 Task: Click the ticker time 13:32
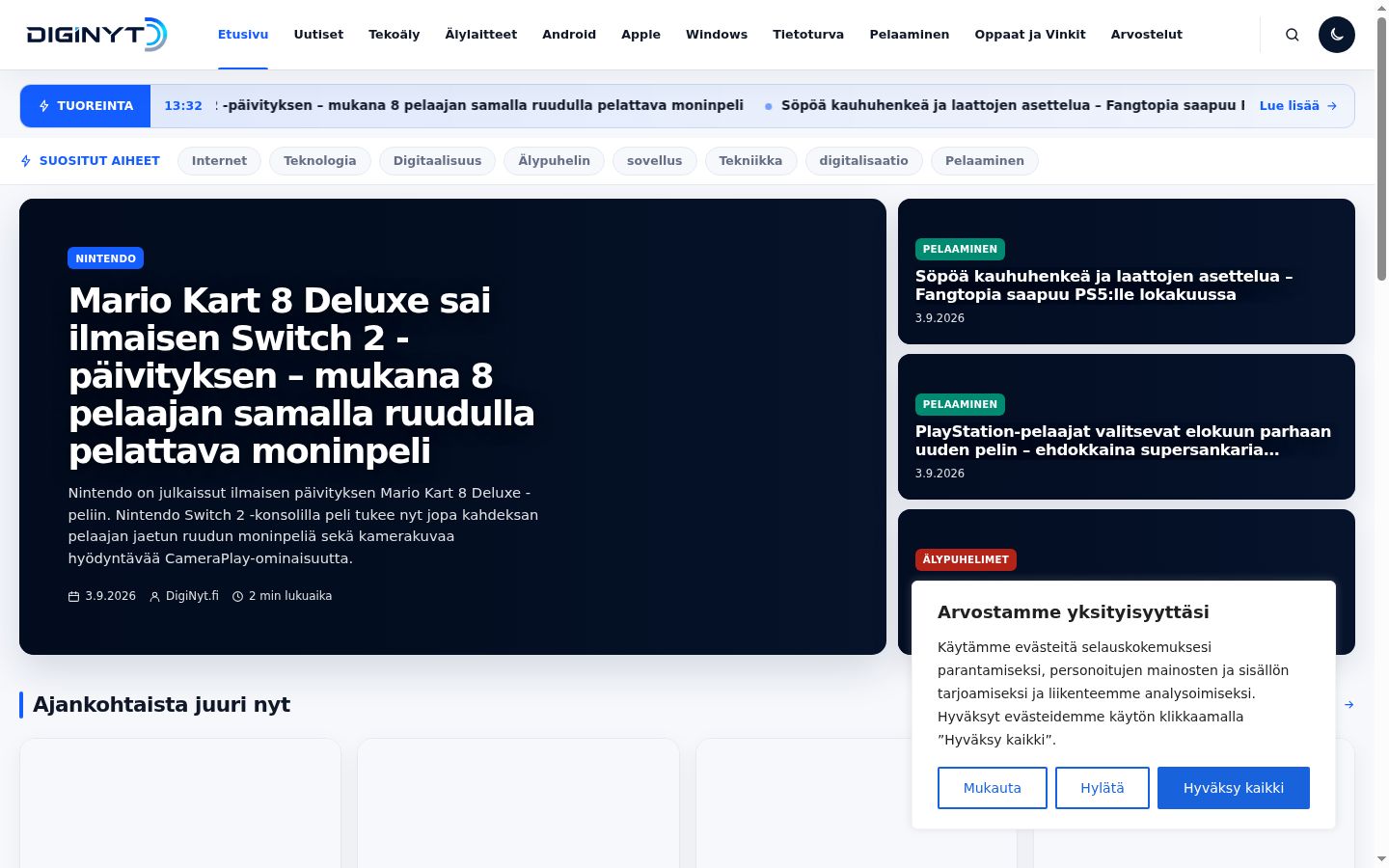(x=183, y=106)
